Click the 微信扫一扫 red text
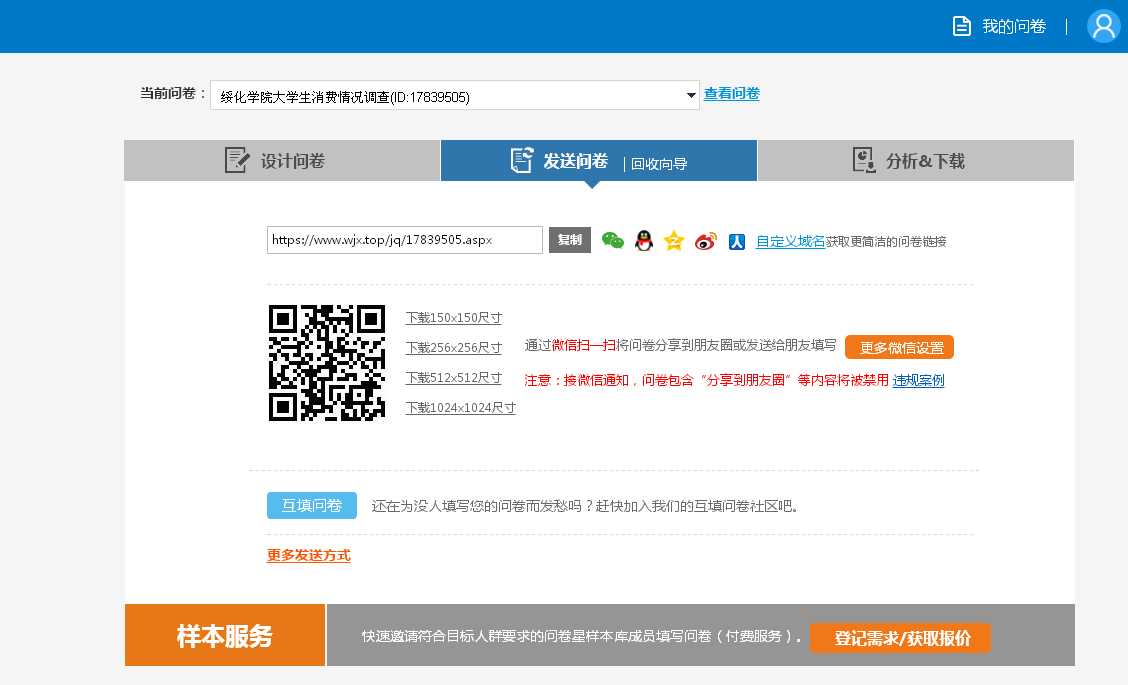The image size is (1128, 685). pyautogui.click(x=584, y=345)
